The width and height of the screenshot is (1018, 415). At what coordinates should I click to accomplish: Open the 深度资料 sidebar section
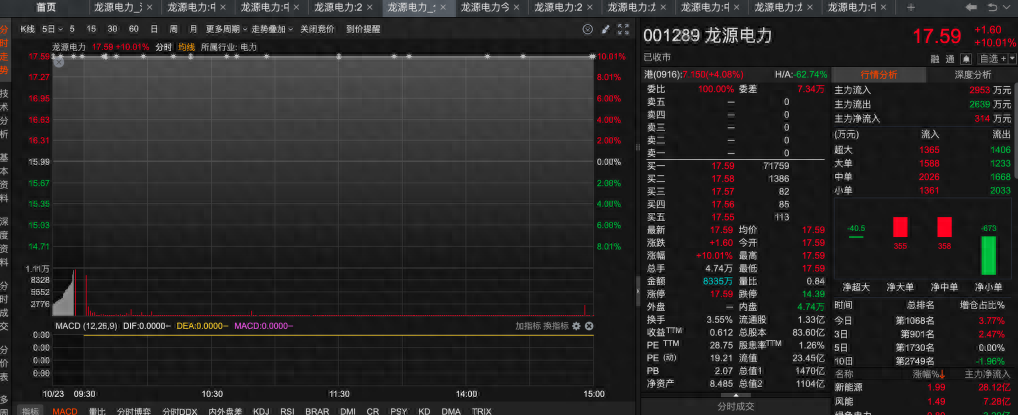(x=5, y=242)
